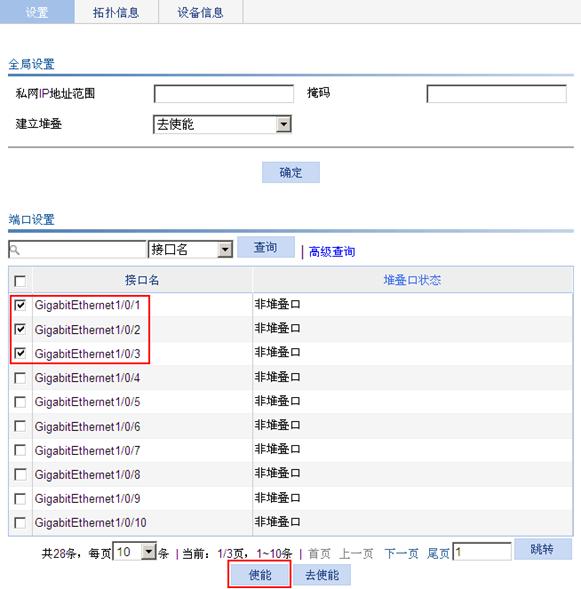This screenshot has height=589, width=581.
Task: Go to the 下一页 link
Action: pos(401,554)
